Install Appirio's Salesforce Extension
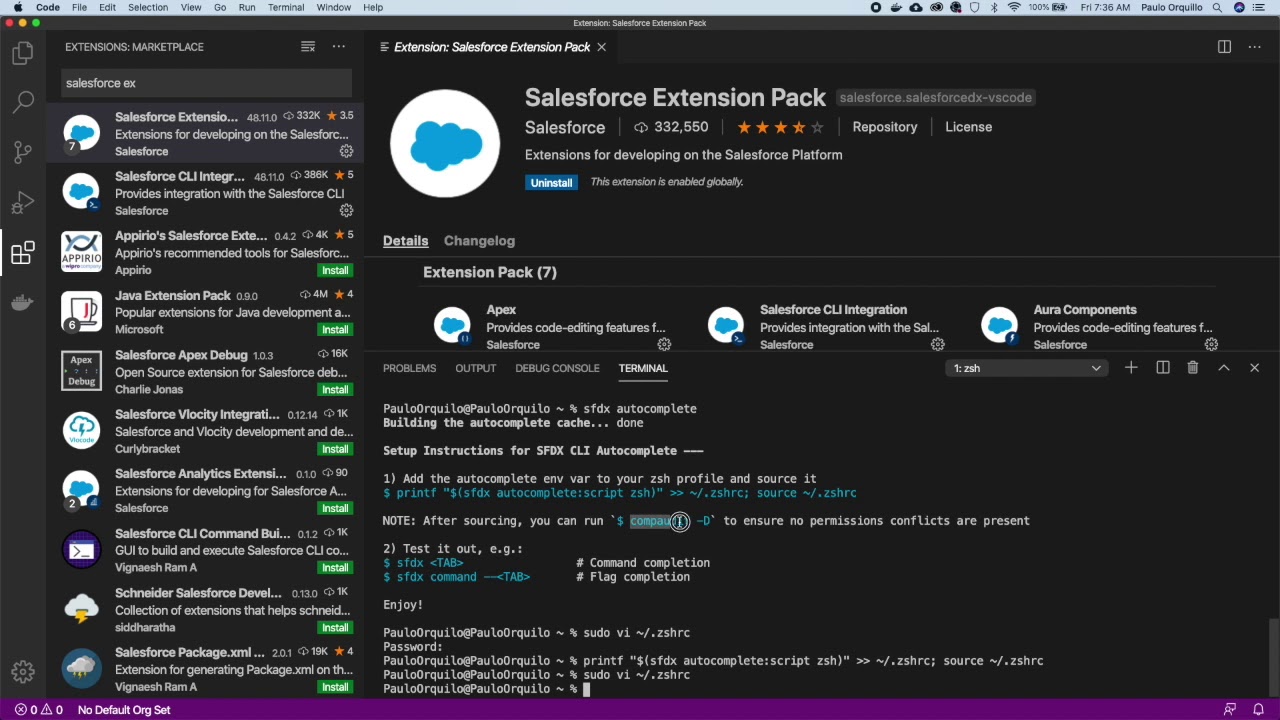This screenshot has height=720, width=1280. tap(335, 271)
